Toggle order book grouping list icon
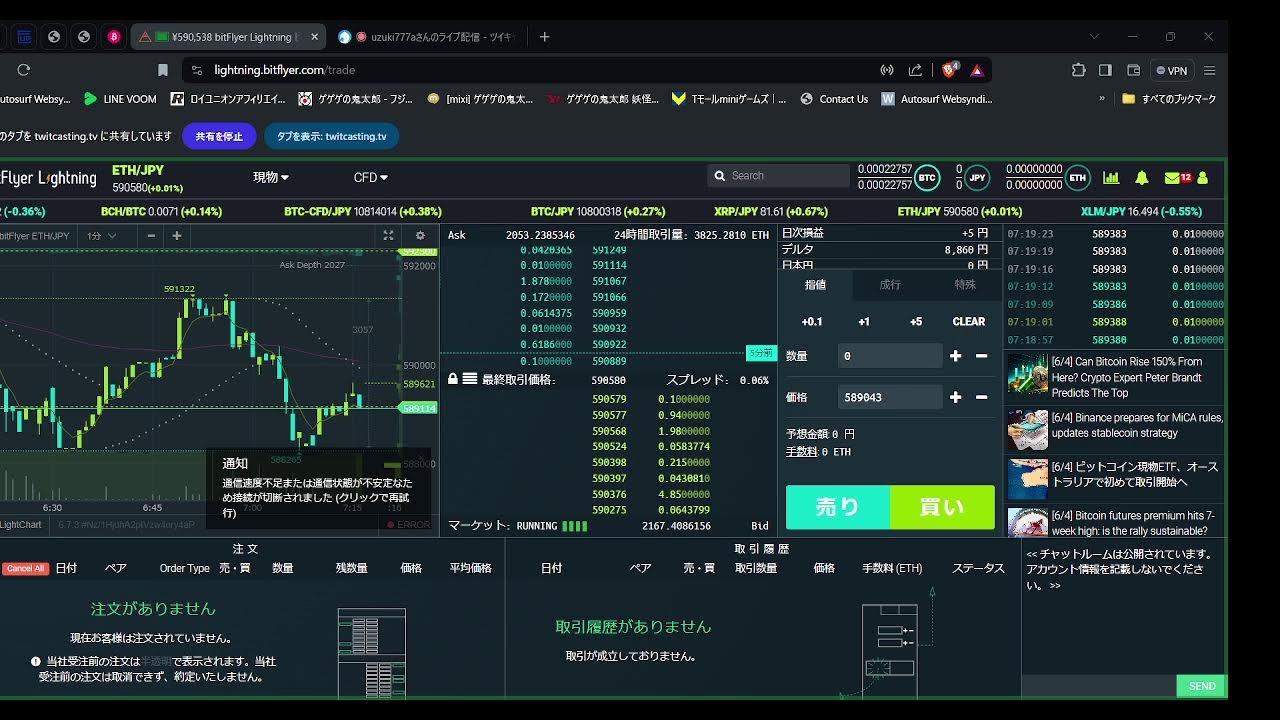Image resolution: width=1280 pixels, height=720 pixels. 469,380
